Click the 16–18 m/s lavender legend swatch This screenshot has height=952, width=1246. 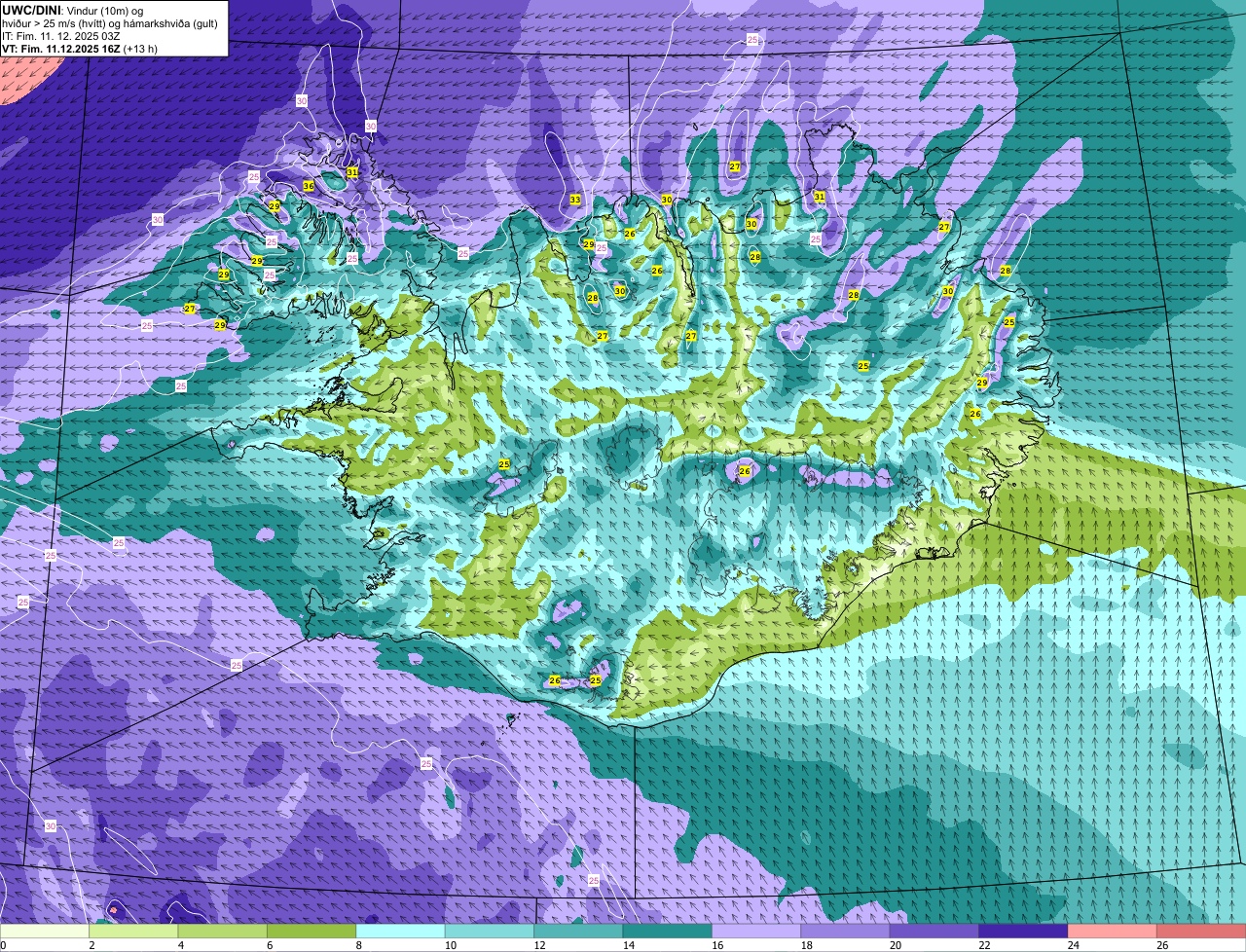[756, 931]
